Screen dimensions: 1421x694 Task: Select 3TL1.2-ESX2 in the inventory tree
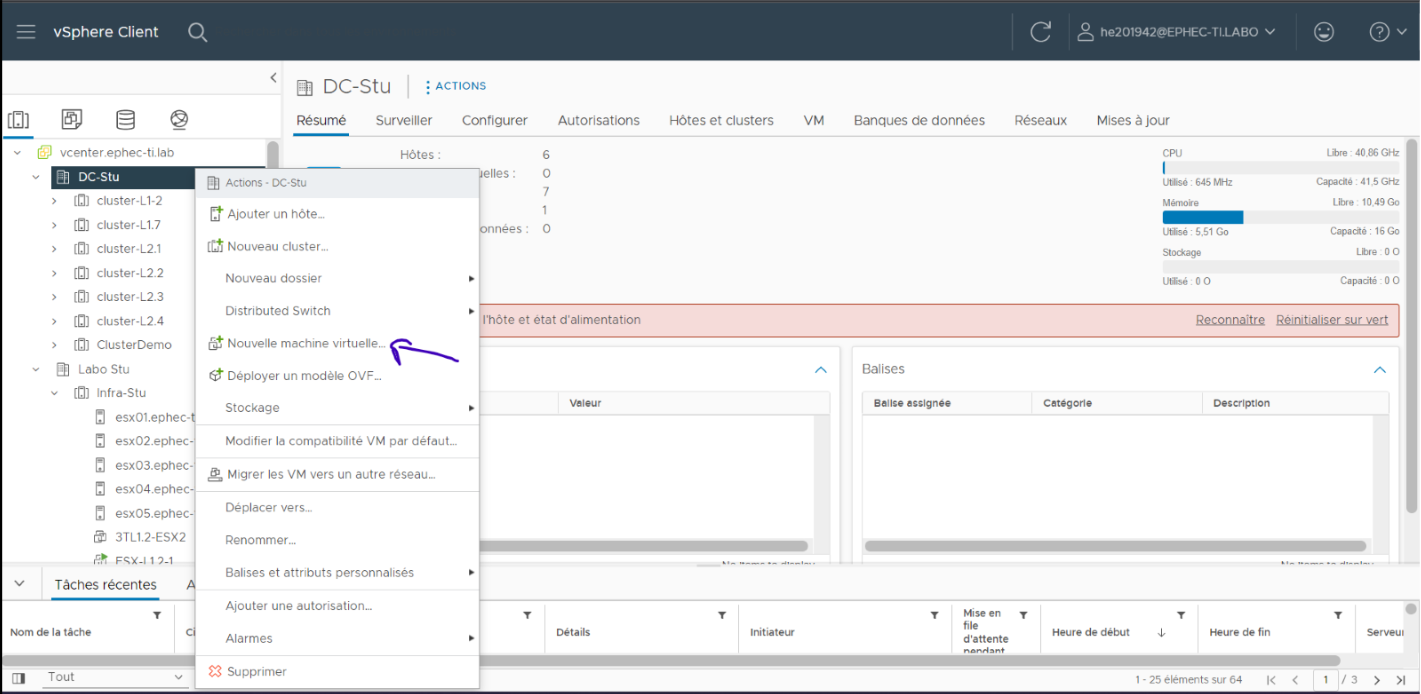[141, 537]
